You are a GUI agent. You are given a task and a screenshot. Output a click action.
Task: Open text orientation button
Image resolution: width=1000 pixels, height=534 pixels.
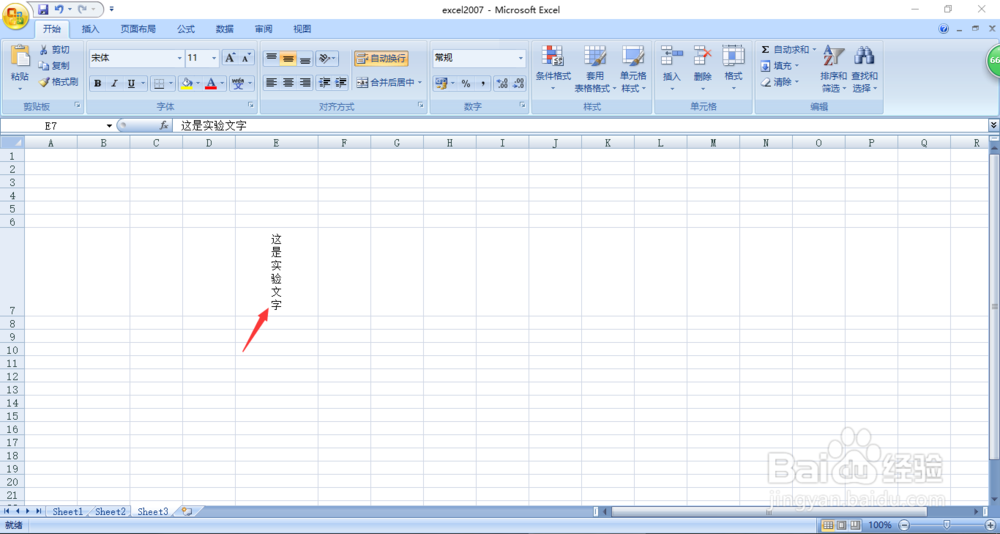pos(327,59)
